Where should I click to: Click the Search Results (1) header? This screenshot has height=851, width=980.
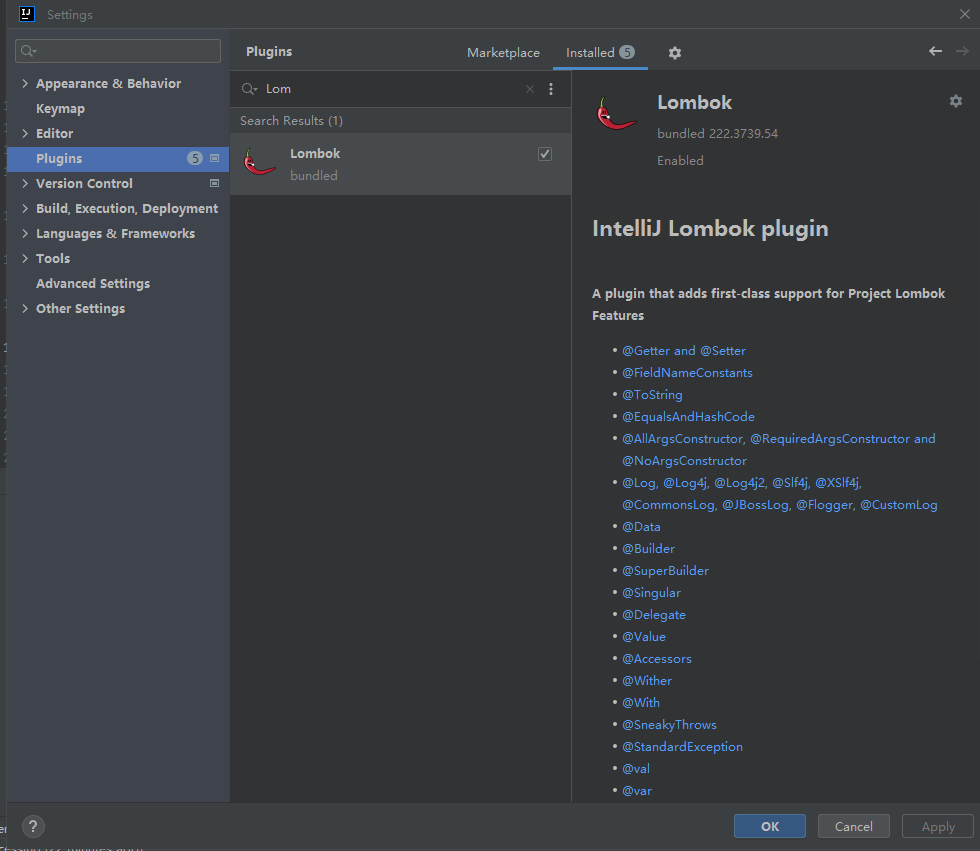click(291, 121)
